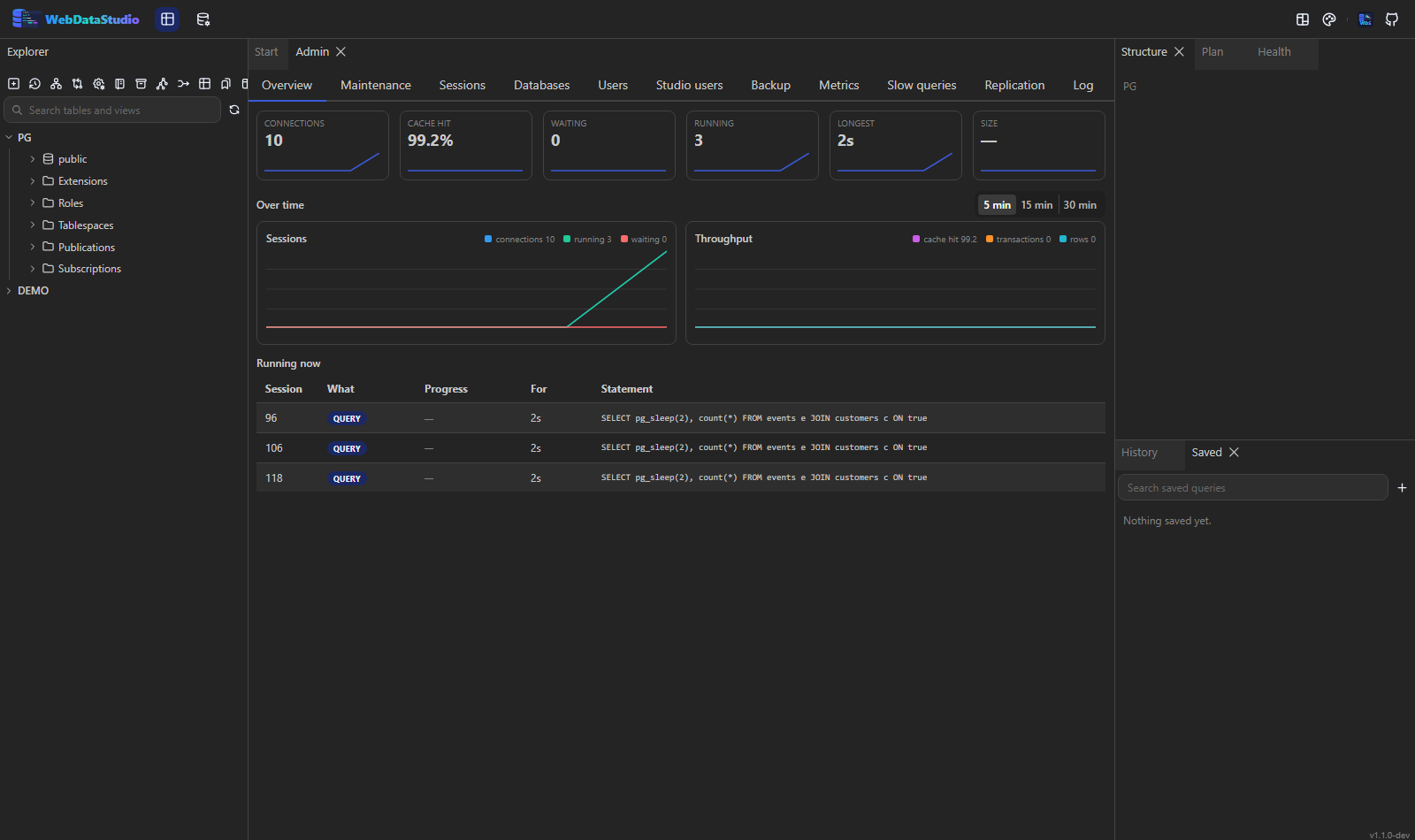Screen dimensions: 1415x840
Task: Click the gear settings icon in Explorer toolbar
Action: pyautogui.click(x=98, y=84)
